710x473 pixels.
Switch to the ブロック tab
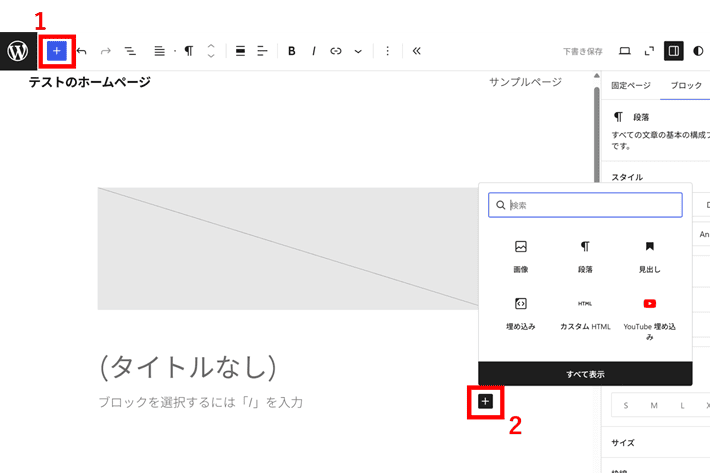686,86
